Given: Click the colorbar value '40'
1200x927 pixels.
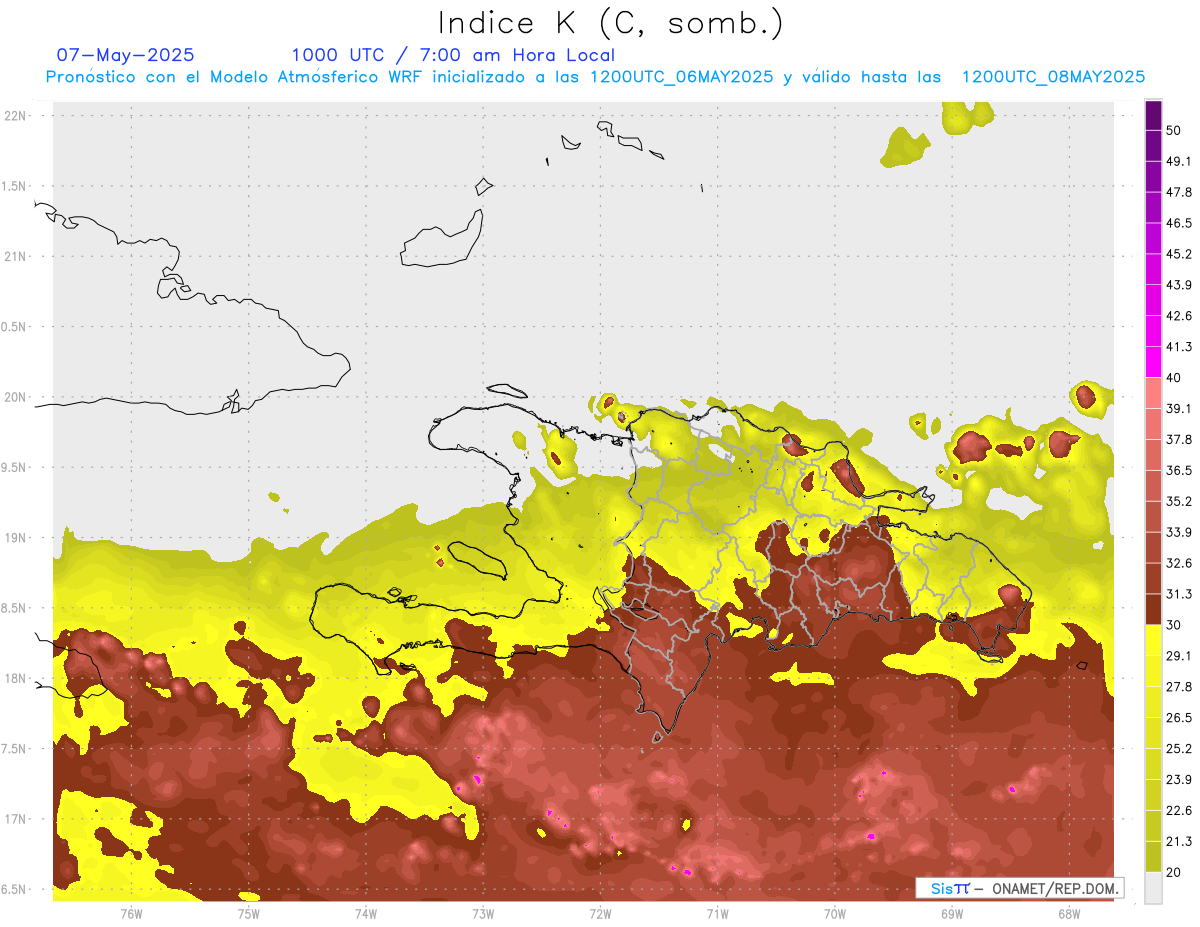Looking at the screenshot, I should 1175,378.
